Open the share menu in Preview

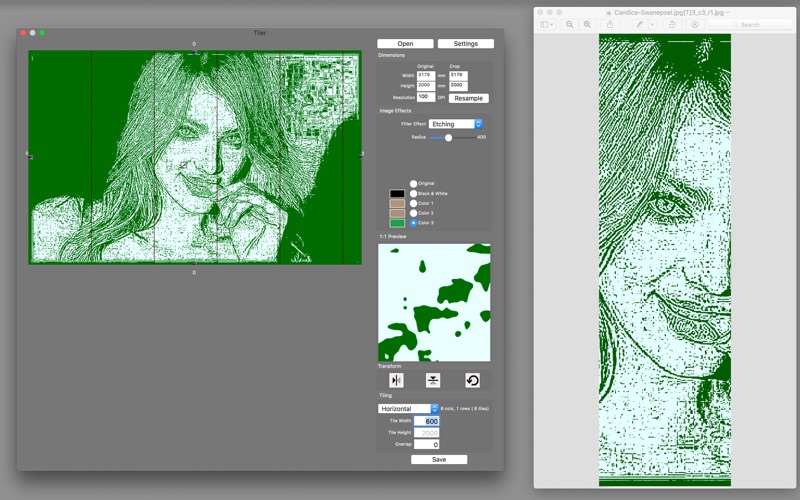click(610, 24)
